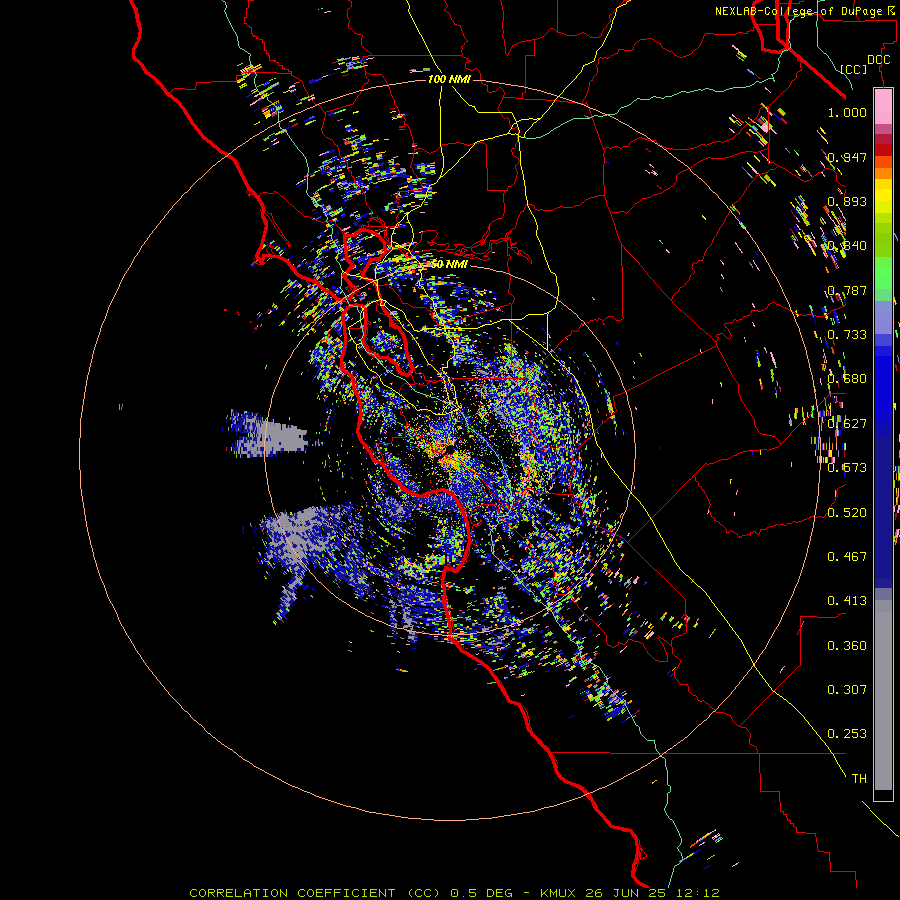The width and height of the screenshot is (900, 900).
Task: Click the pink segment atop the color bar
Action: click(883, 106)
